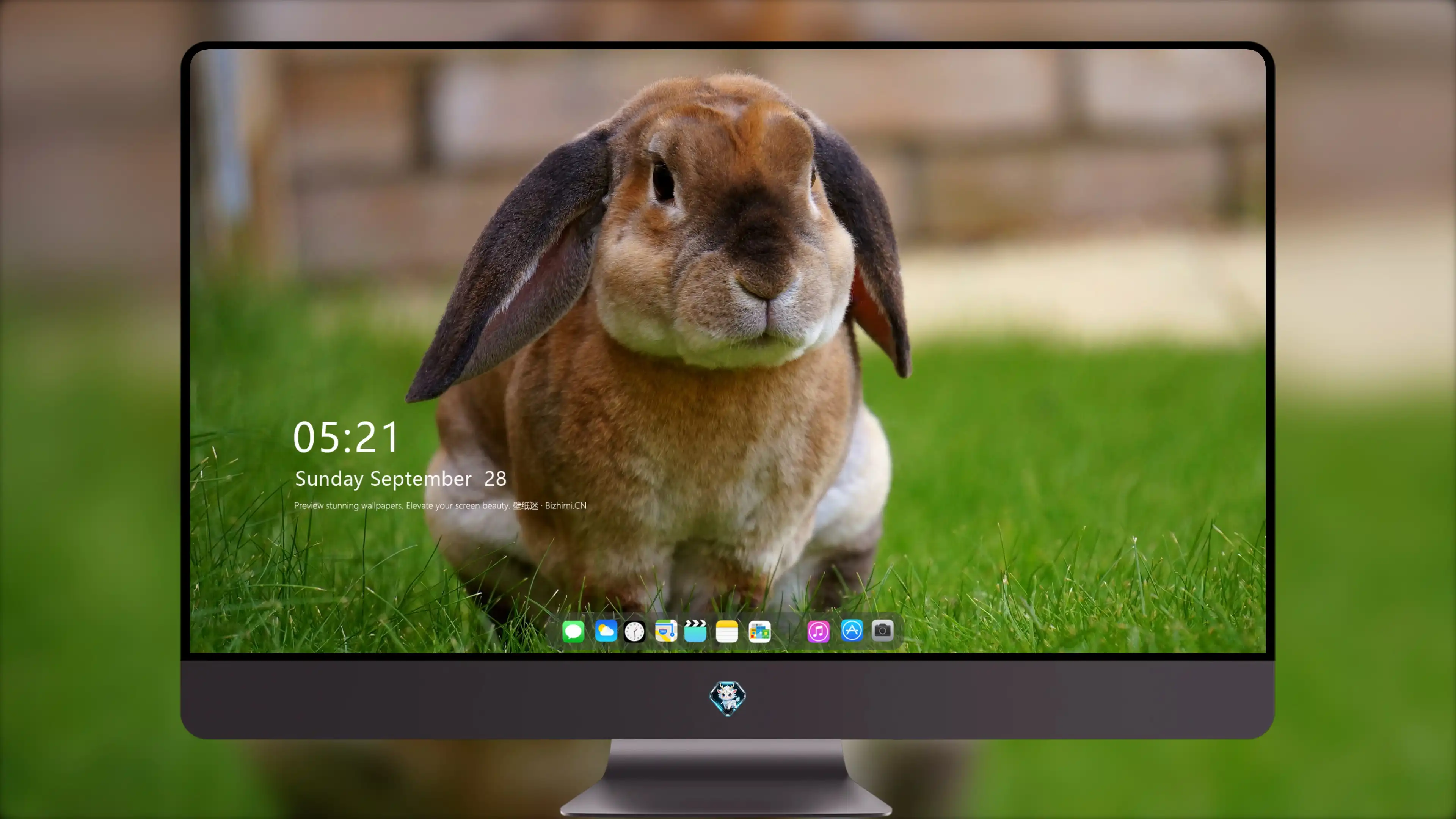Open the Notes app in the dock
Screen dimensions: 1456x819
(x=727, y=631)
